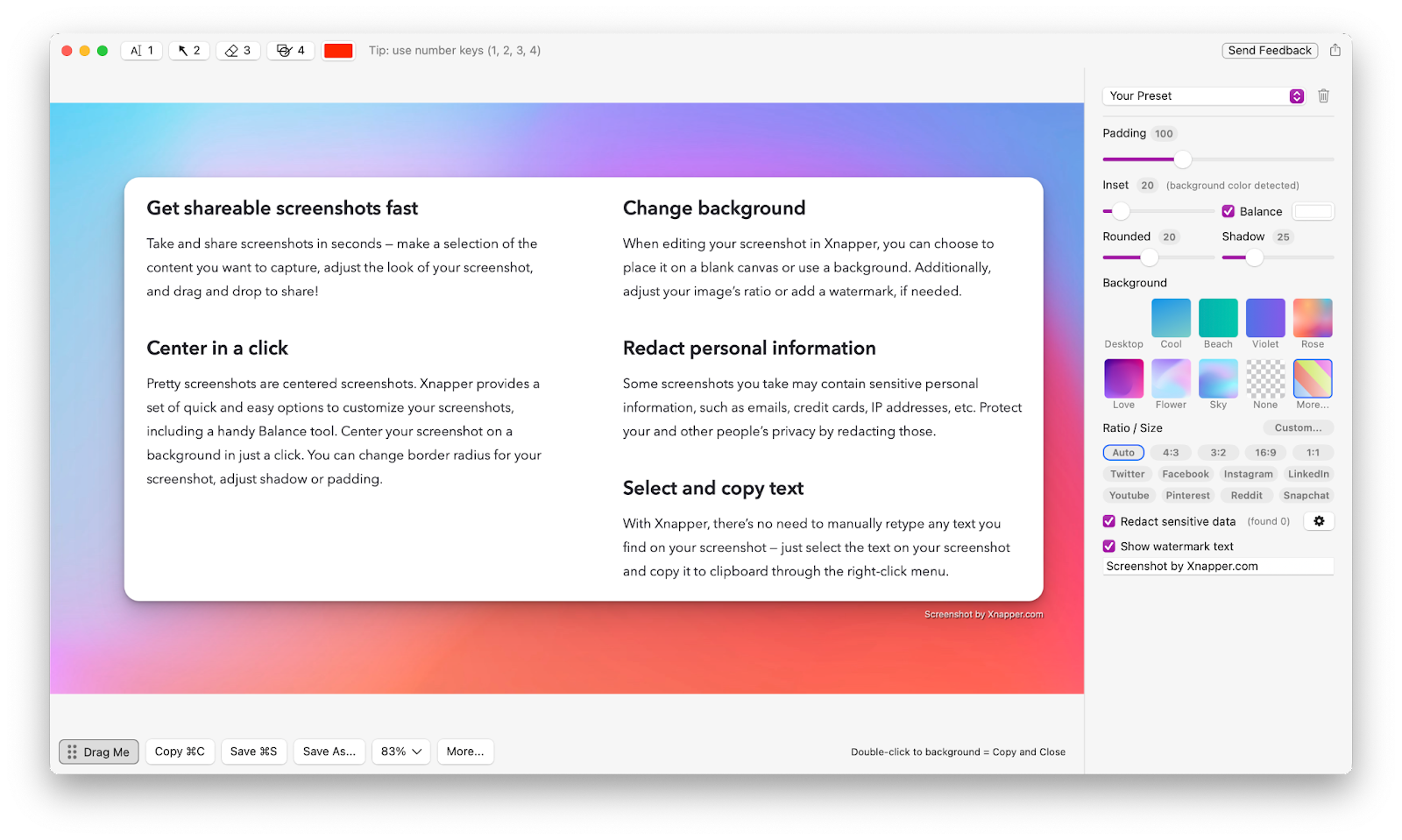Select the text selection tool
This screenshot has height=840, width=1402.
click(x=140, y=50)
